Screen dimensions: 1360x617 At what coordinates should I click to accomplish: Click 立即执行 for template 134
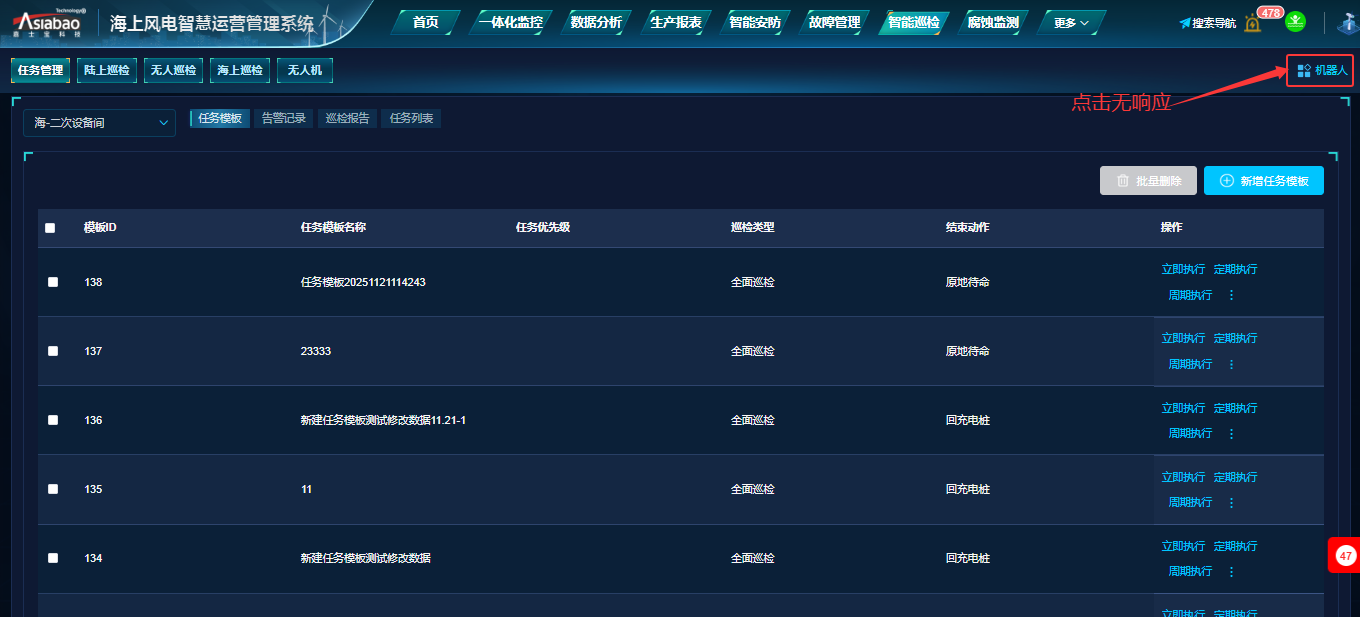coord(1183,546)
